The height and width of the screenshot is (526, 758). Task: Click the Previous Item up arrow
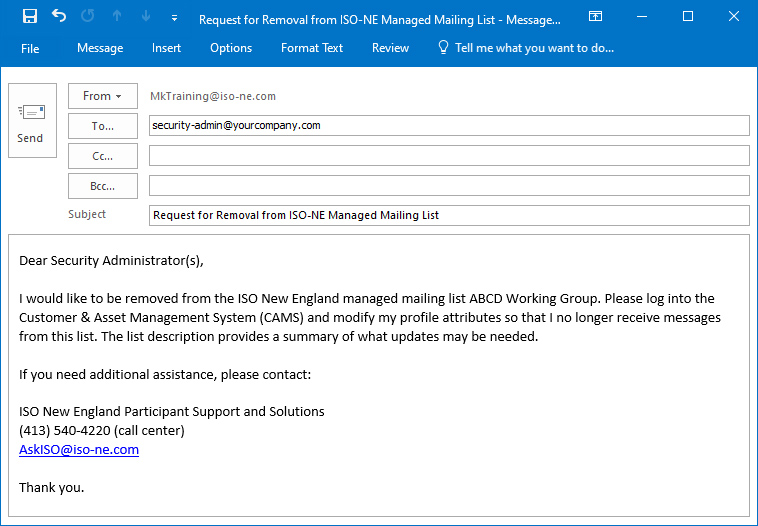[116, 17]
